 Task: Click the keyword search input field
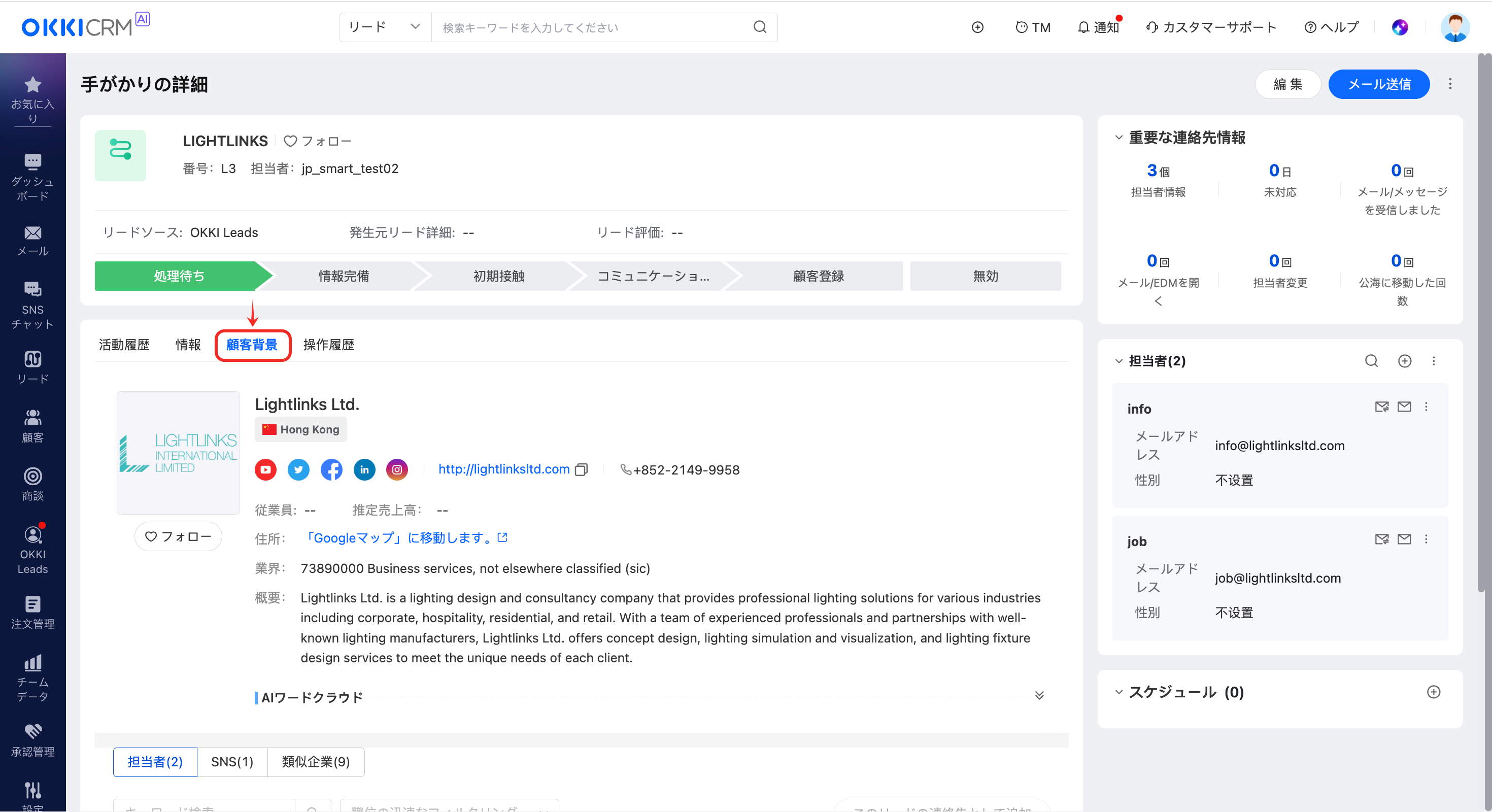[591, 27]
